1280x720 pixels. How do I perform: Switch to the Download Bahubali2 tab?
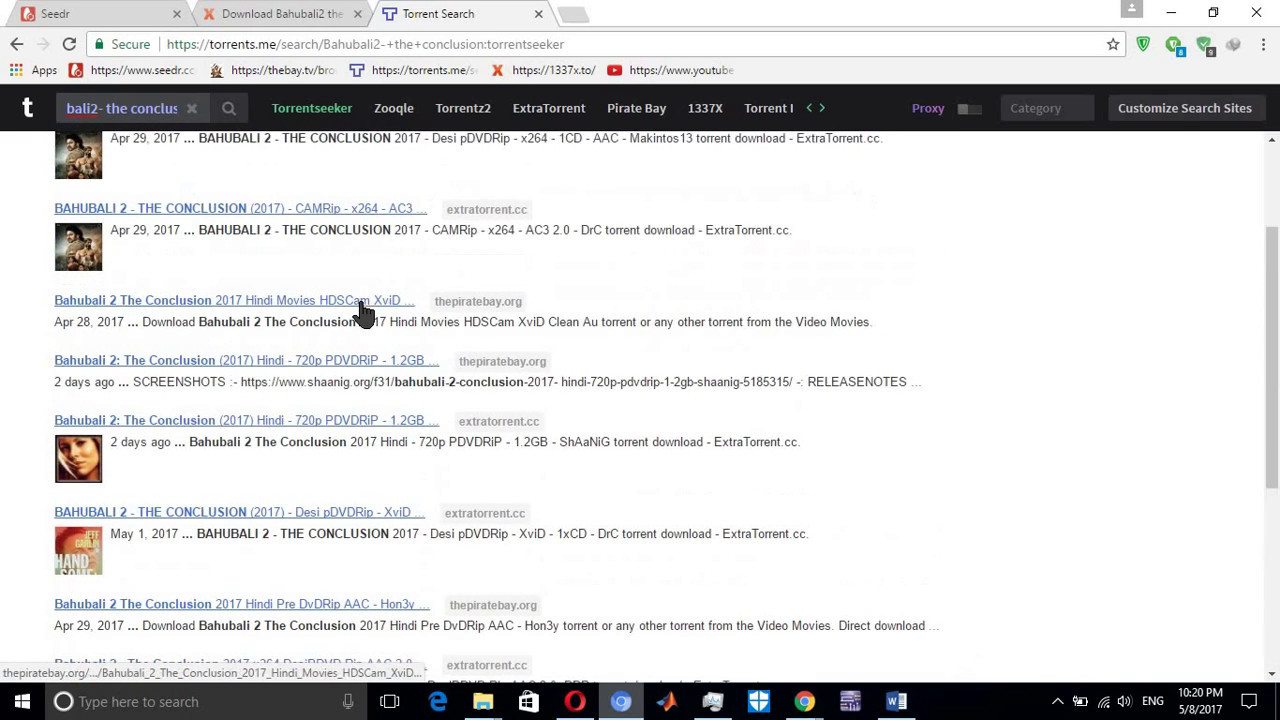(280, 14)
